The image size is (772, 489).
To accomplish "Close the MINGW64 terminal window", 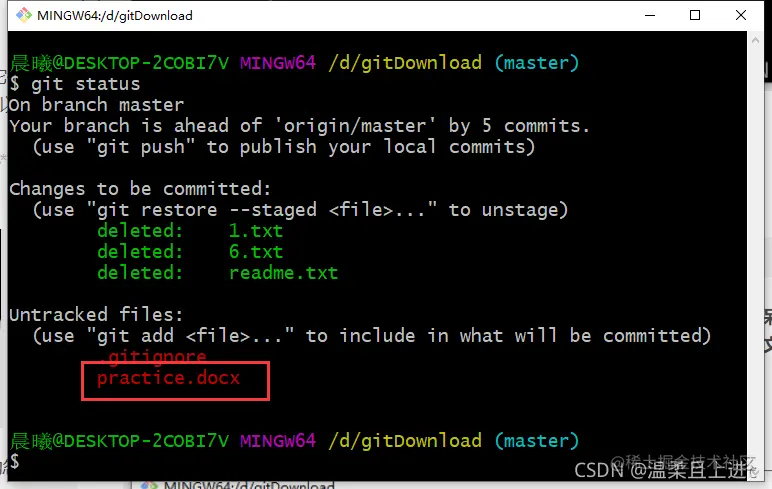I will point(740,15).
